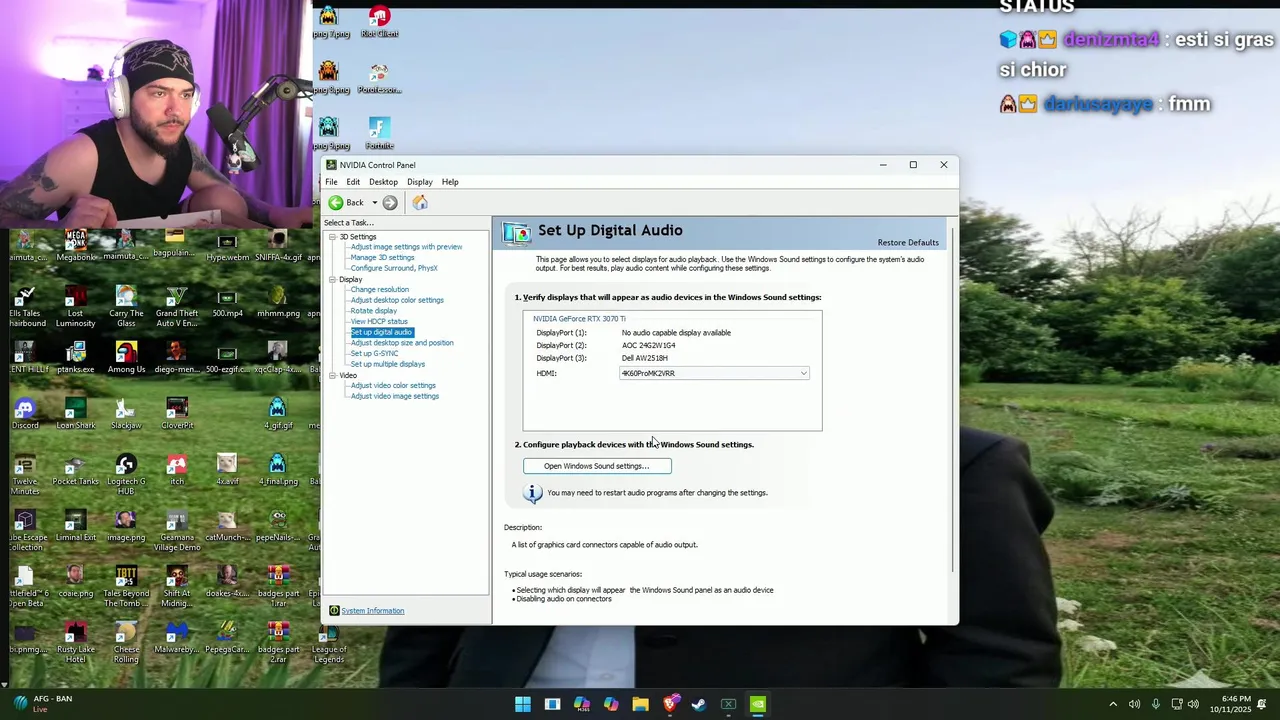Click the Discord desktop icon
The height and width of the screenshot is (720, 1280).
tap(25, 414)
